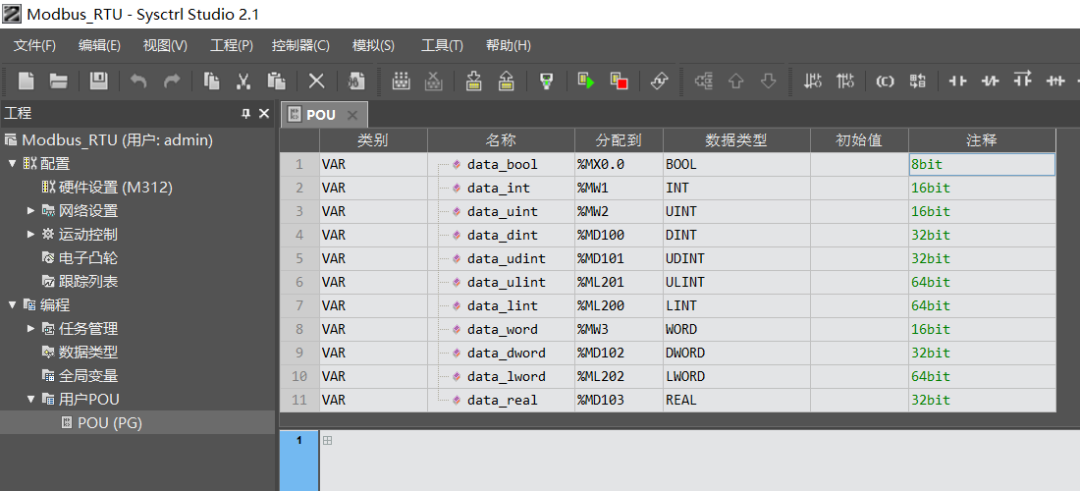Open the 控制器(C) menu
This screenshot has width=1080, height=491.
[301, 45]
